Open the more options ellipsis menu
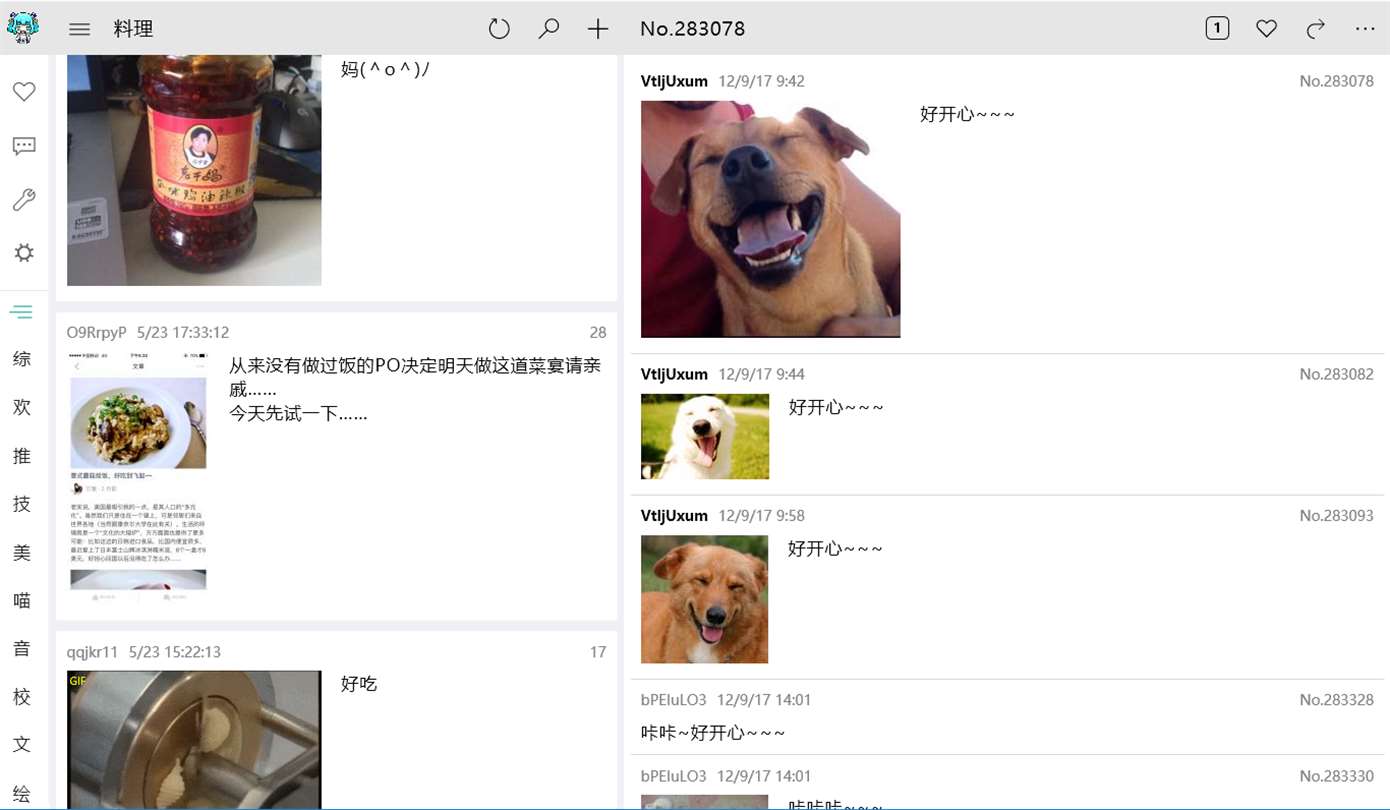This screenshot has width=1390, height=810. [1365, 29]
